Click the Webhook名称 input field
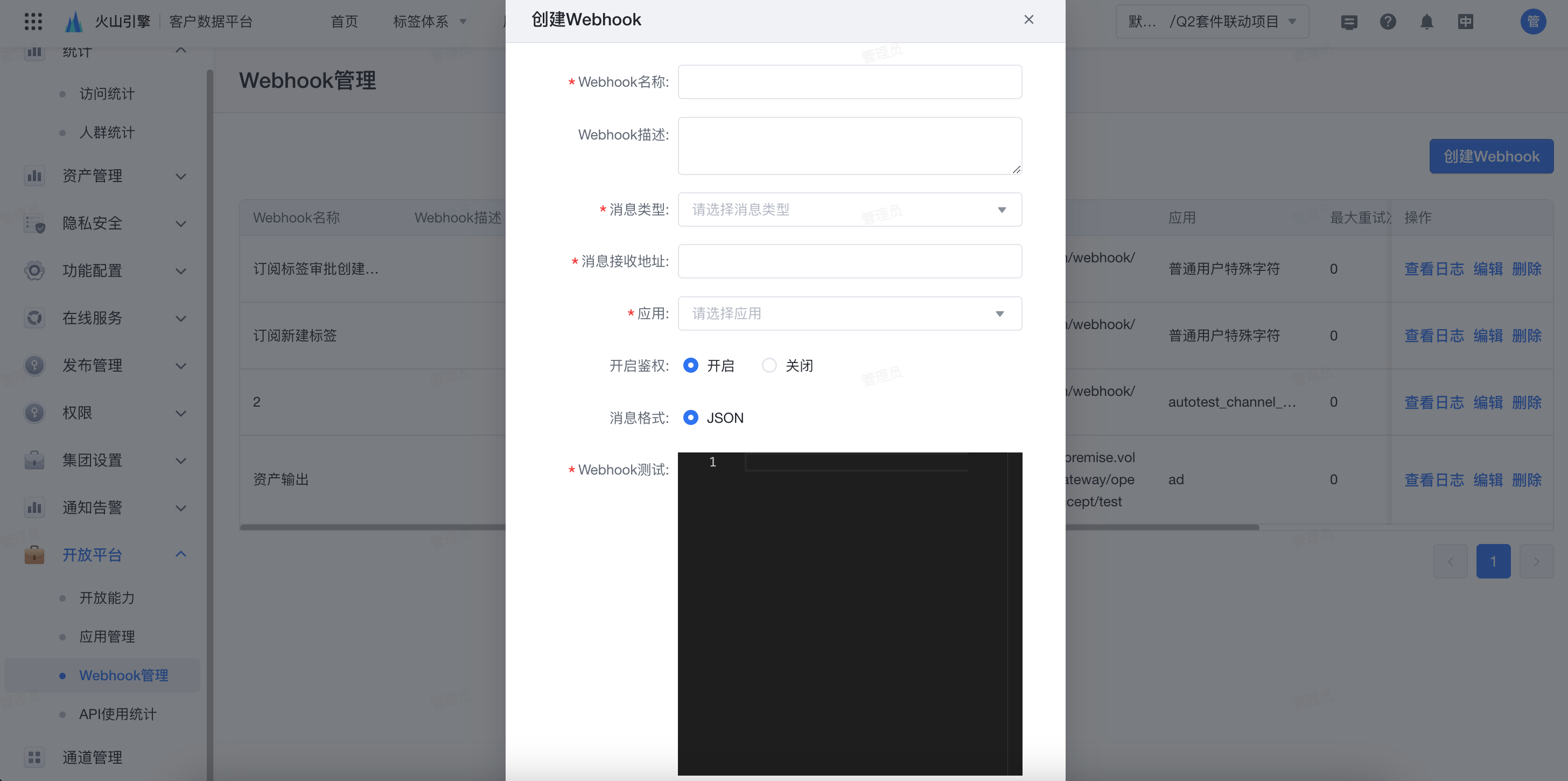Image resolution: width=1568 pixels, height=781 pixels. (x=850, y=81)
